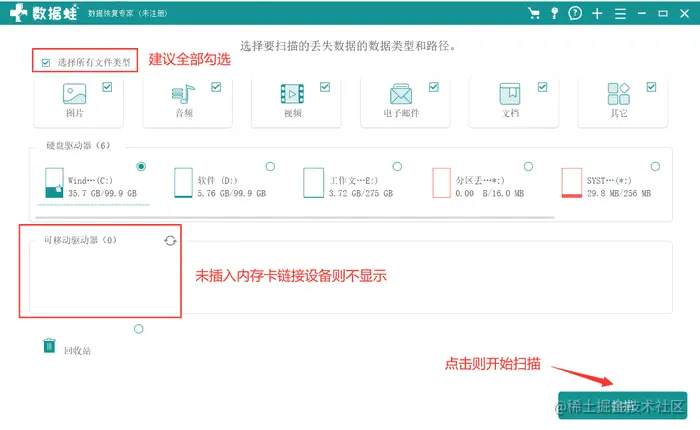
Task: Click the 35.7 GB/99.9 GB size text
Action: [103, 193]
